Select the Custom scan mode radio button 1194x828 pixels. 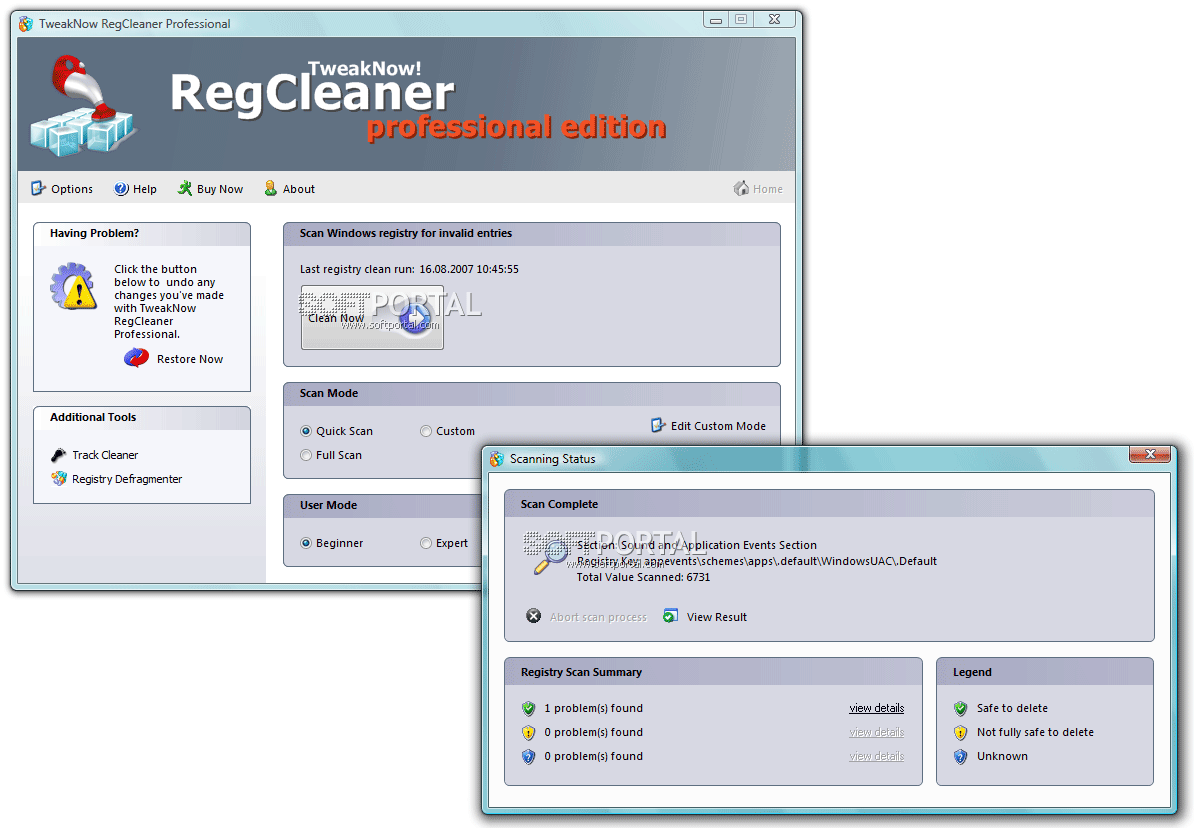click(426, 431)
